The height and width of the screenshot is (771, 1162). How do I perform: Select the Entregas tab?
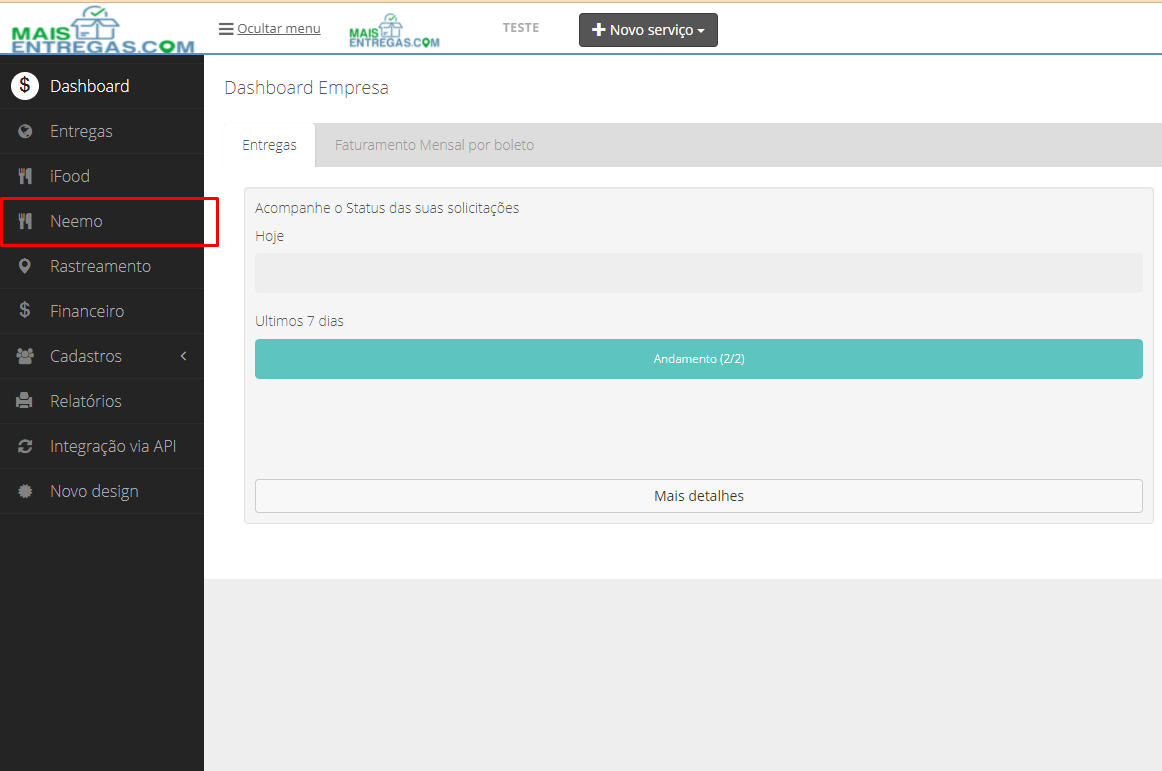click(269, 145)
